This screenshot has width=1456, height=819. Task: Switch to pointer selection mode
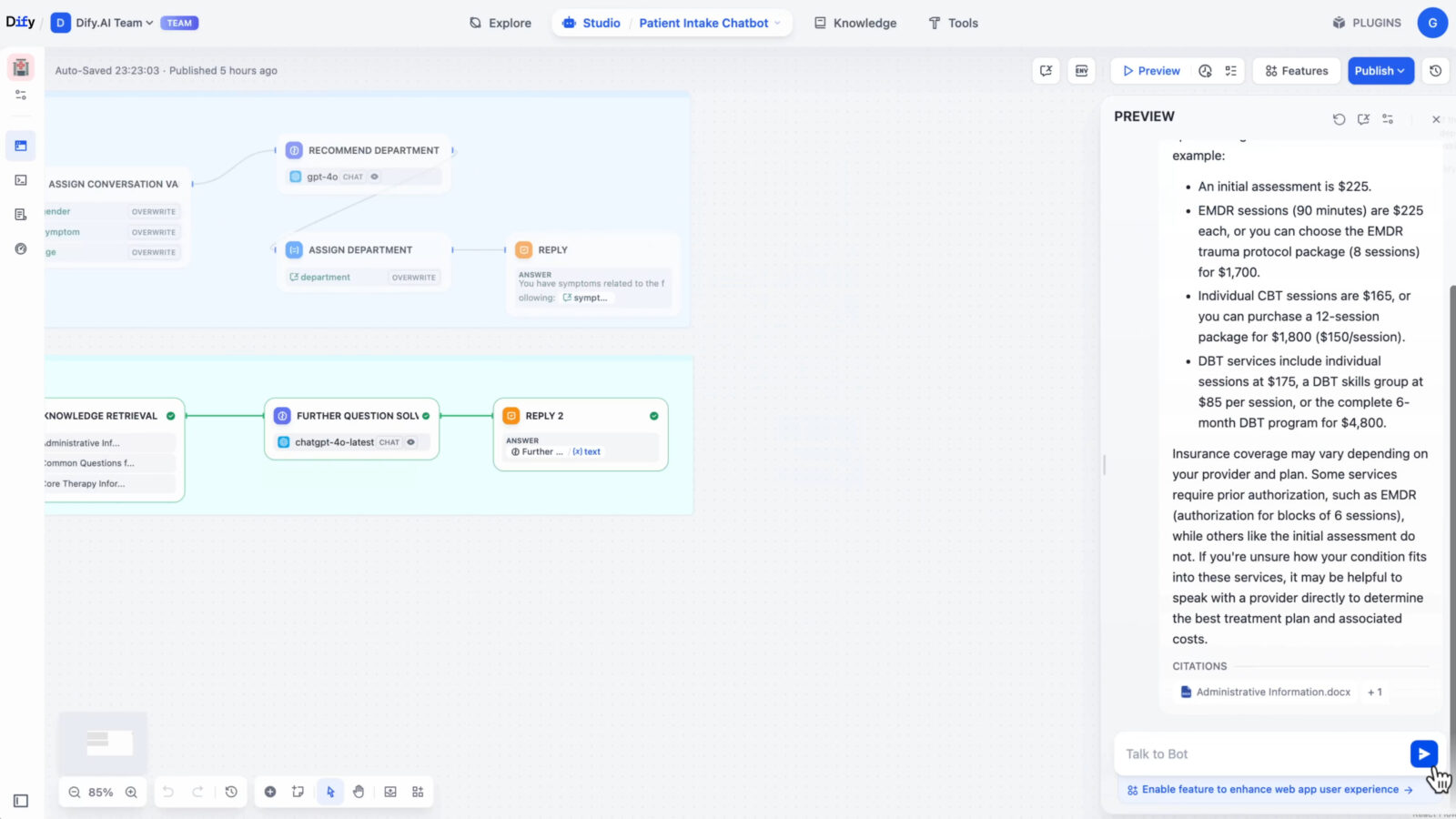(330, 792)
